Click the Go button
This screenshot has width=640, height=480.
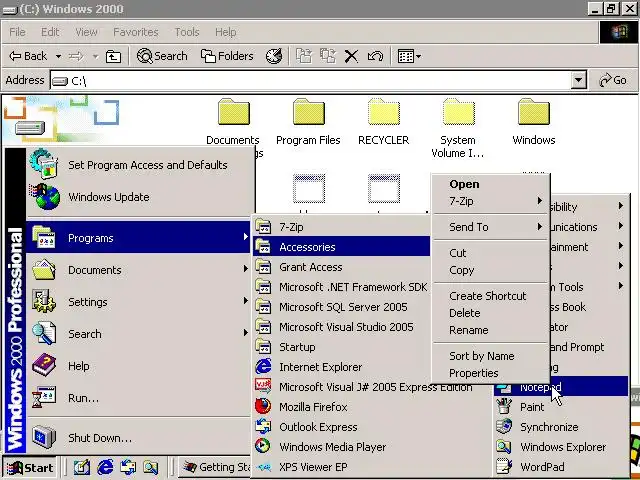pyautogui.click(x=612, y=80)
